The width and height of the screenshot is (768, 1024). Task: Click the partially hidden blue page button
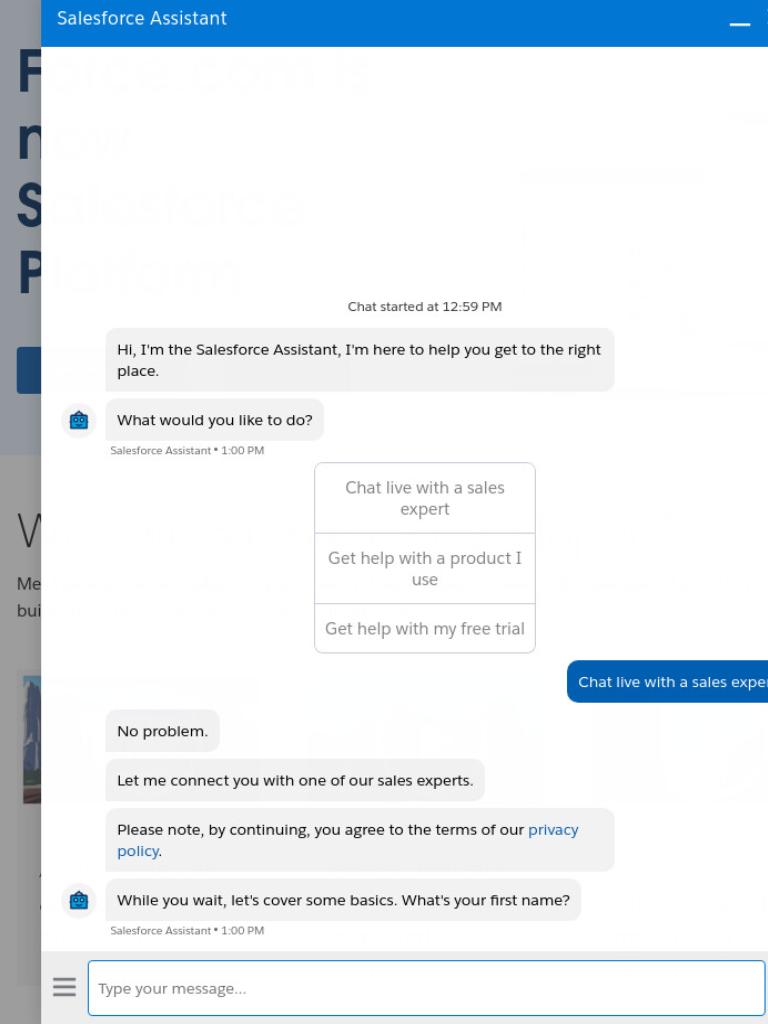[29, 370]
